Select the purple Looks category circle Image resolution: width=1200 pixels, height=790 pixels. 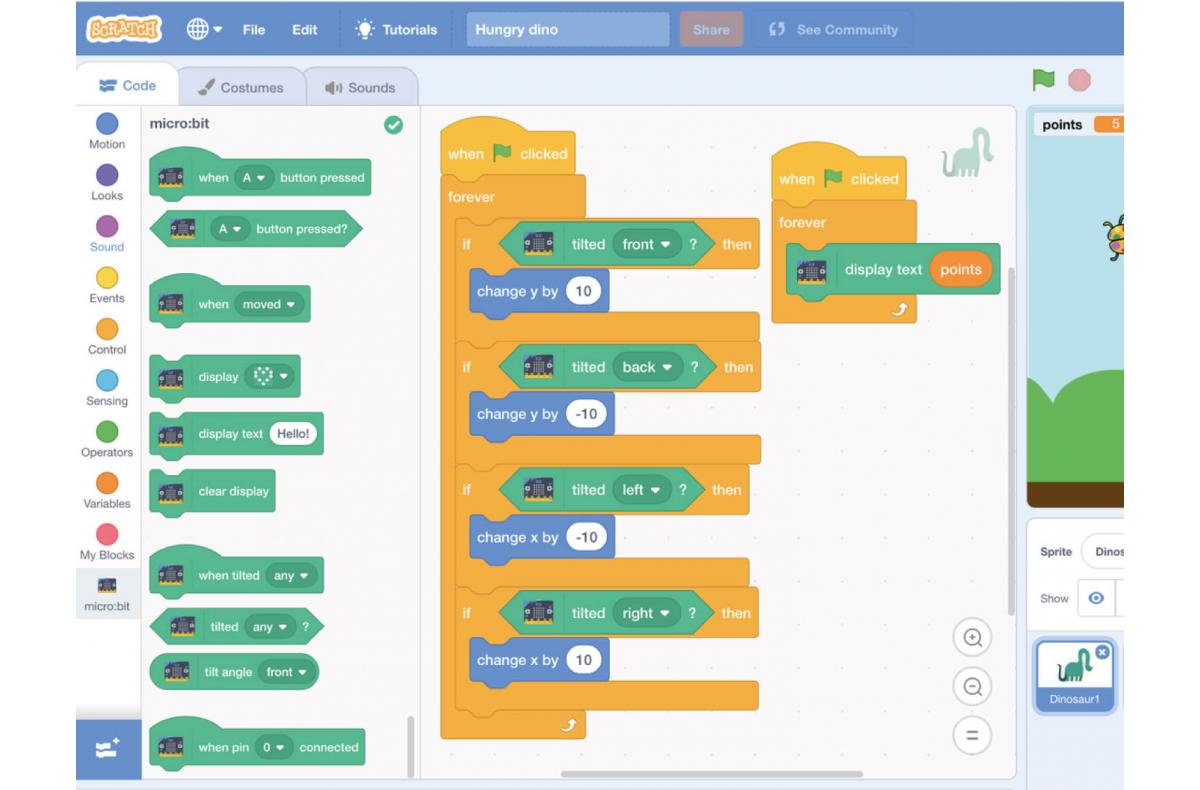[x=107, y=175]
